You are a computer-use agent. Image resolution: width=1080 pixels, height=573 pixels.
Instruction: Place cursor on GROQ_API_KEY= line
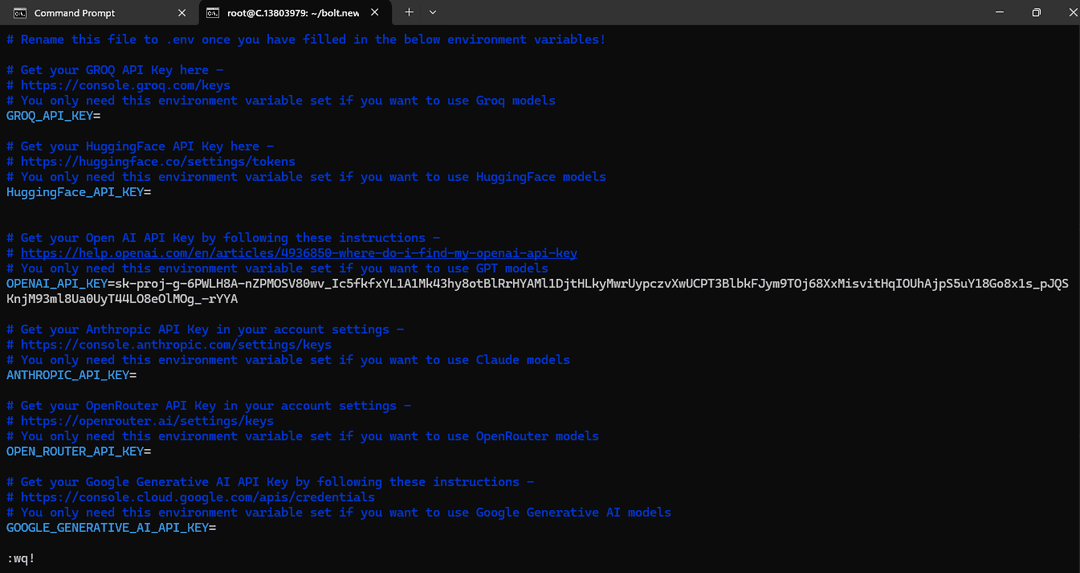[x=53, y=116]
